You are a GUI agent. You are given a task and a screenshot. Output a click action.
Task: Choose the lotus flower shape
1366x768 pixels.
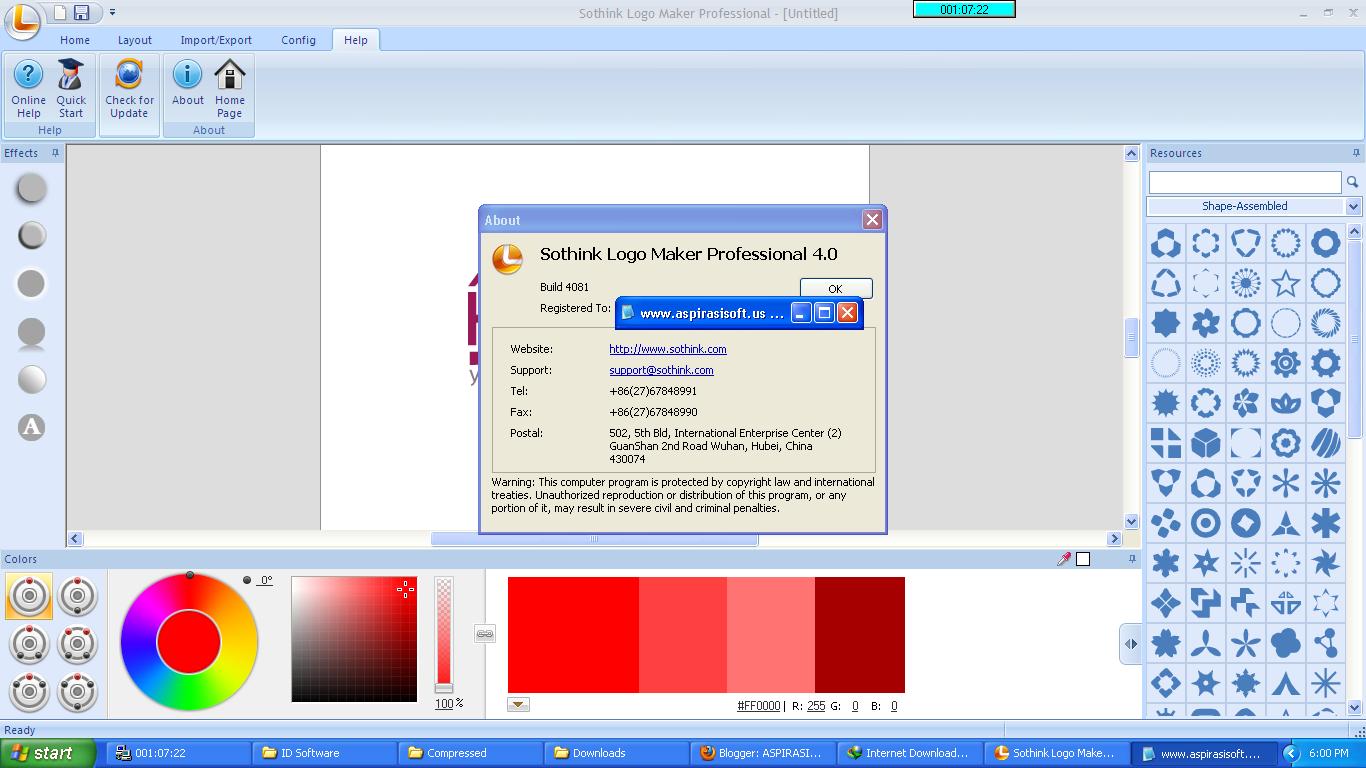[1285, 403]
